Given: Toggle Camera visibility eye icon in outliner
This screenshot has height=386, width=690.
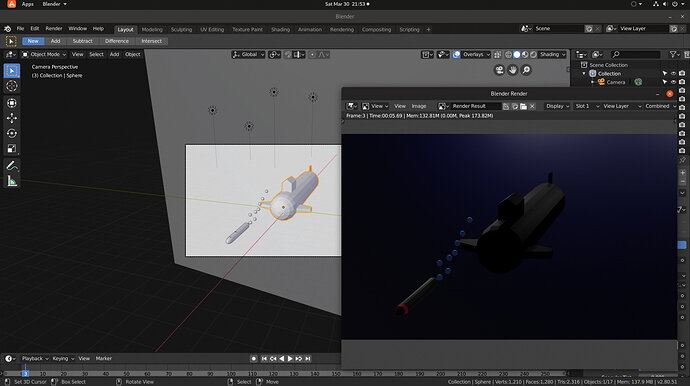Looking at the screenshot, I should click(x=673, y=82).
